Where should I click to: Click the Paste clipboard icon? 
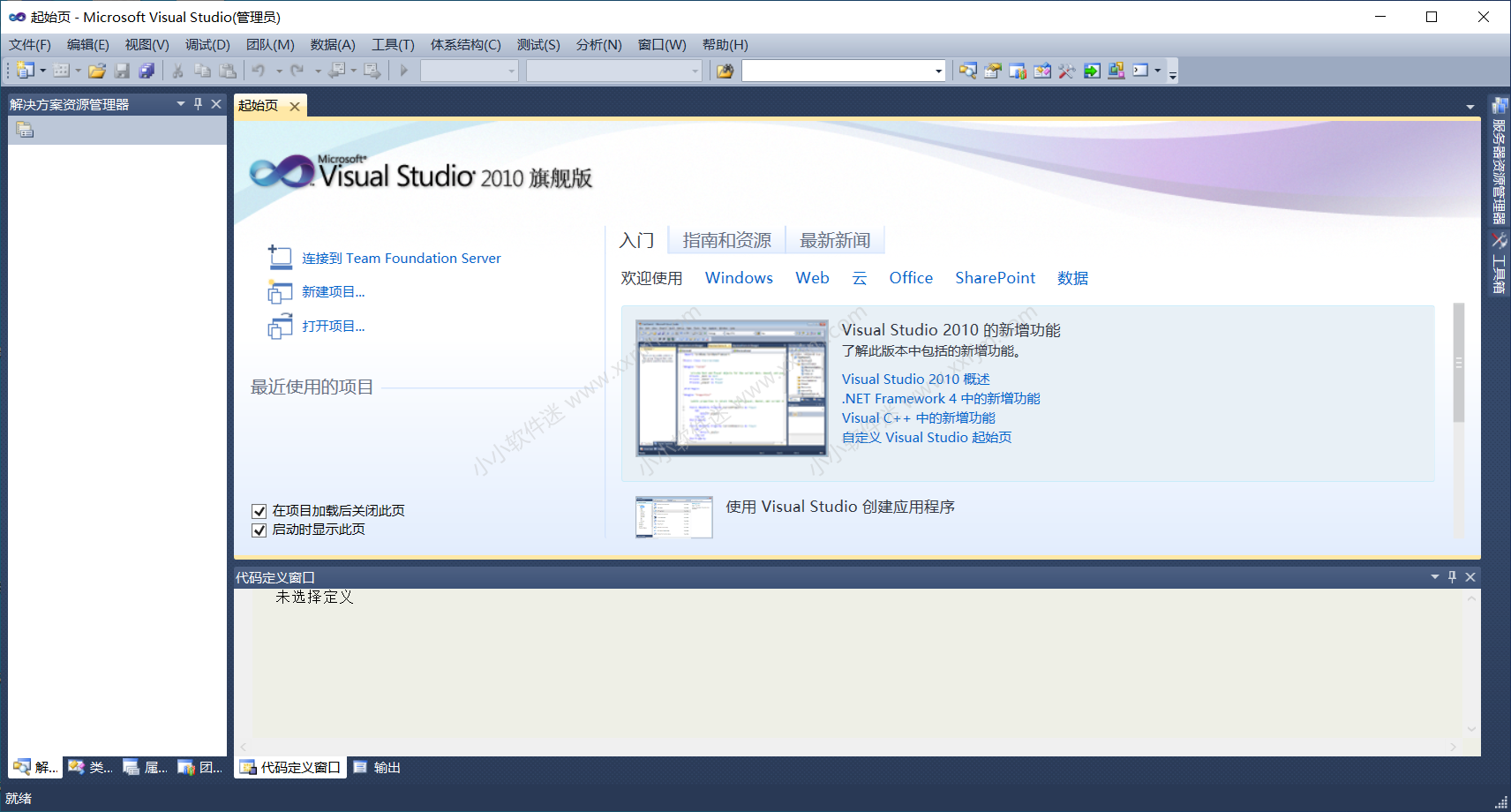228,71
